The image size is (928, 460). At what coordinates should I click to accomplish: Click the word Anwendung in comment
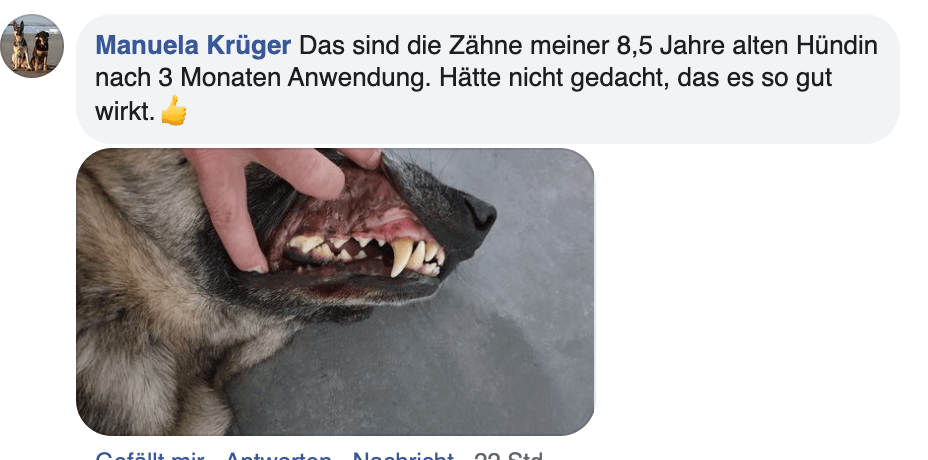click(x=360, y=78)
